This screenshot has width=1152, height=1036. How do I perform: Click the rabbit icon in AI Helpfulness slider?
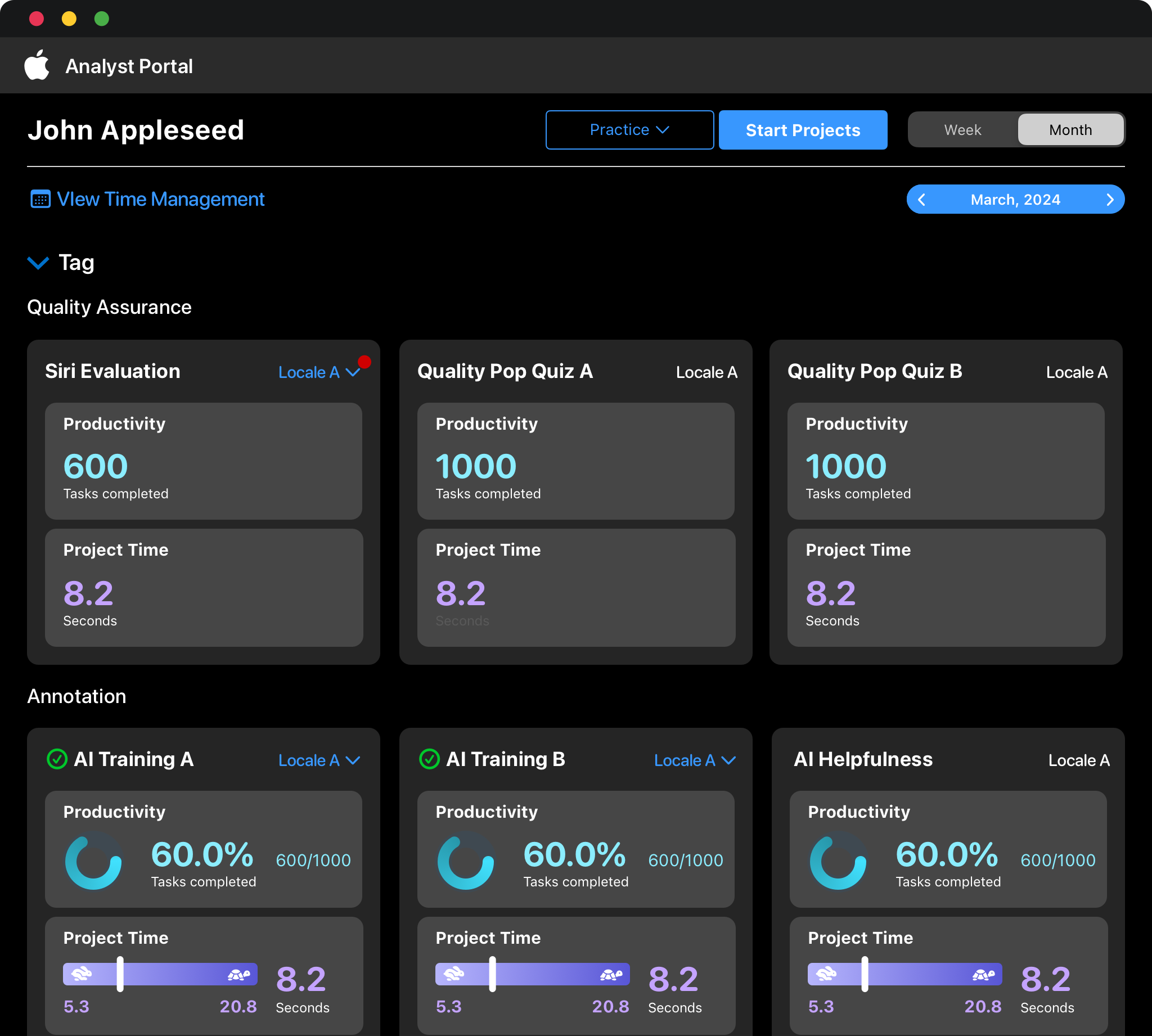826,974
